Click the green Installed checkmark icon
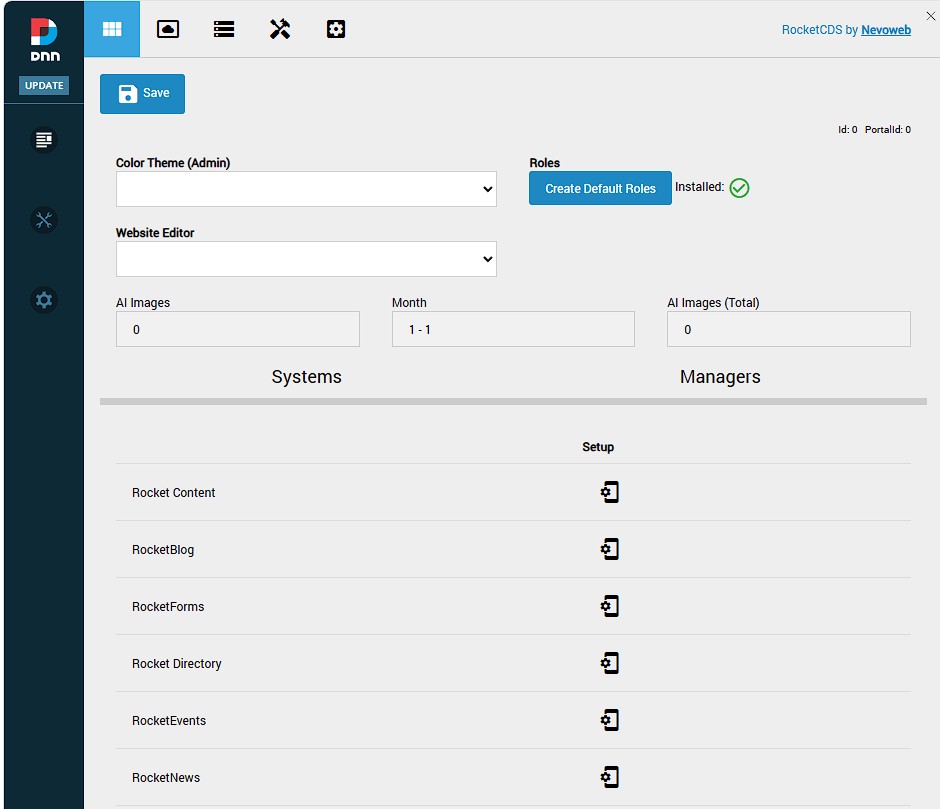The width and height of the screenshot is (940, 809). [739, 188]
